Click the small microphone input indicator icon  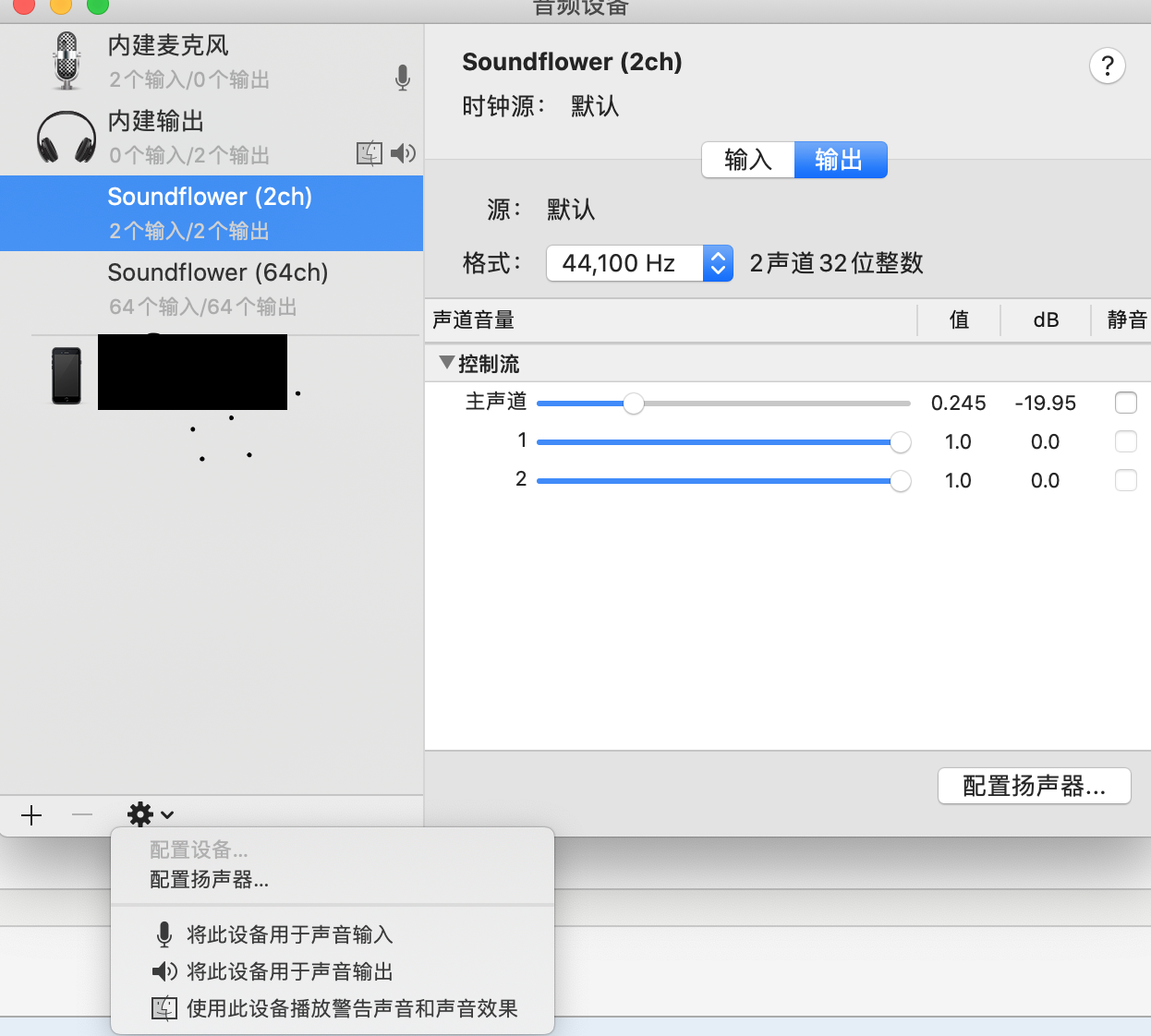coord(402,78)
